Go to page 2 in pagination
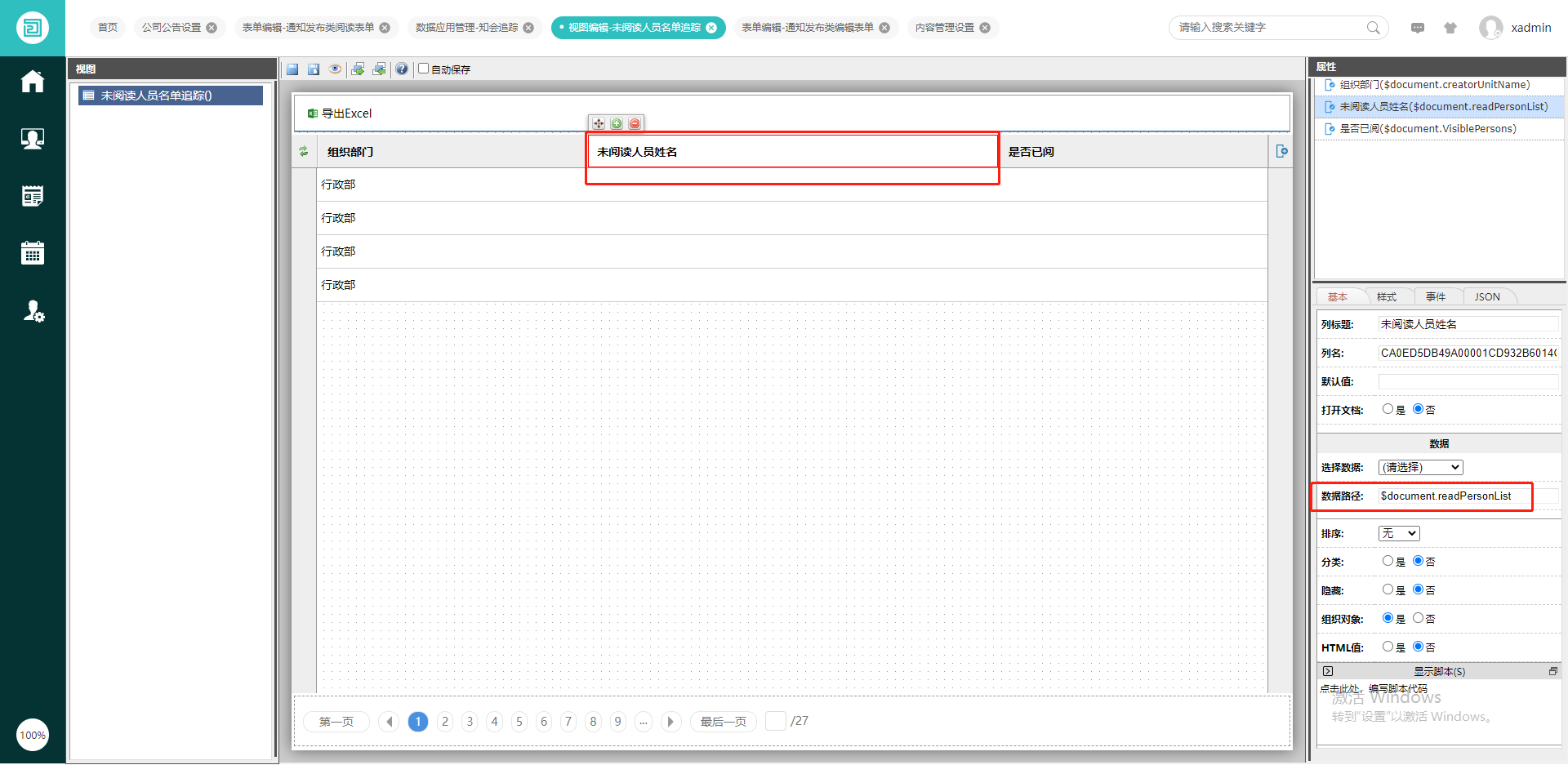The width and height of the screenshot is (1568, 765). click(x=445, y=722)
